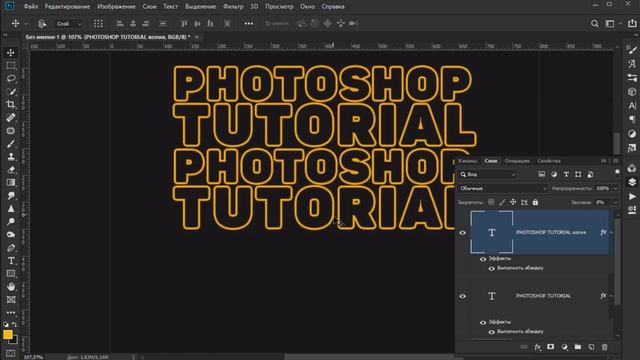
Task: Select the Crop tool
Action: tap(11, 104)
